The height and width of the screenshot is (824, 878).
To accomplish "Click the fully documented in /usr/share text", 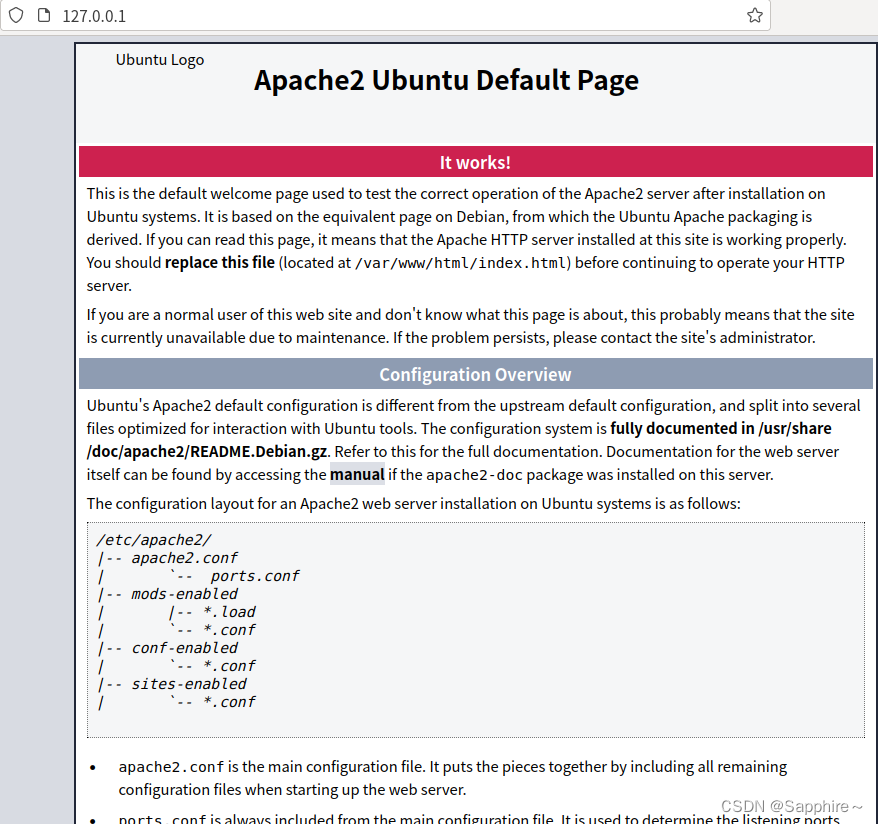I will click(721, 429).
